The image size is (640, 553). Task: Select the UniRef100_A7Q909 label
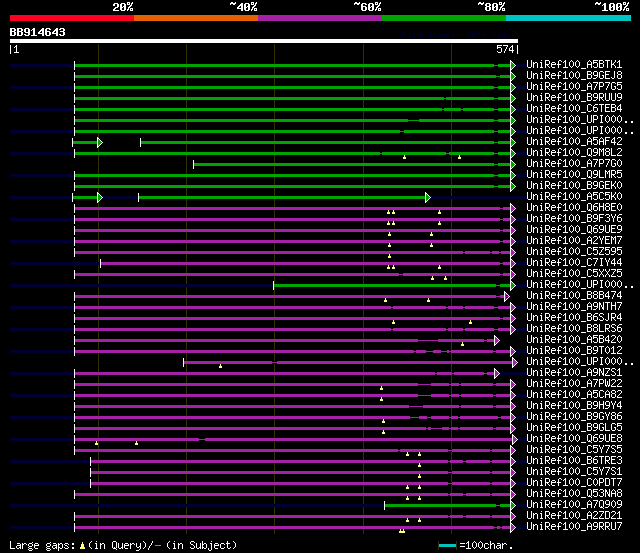pos(574,505)
